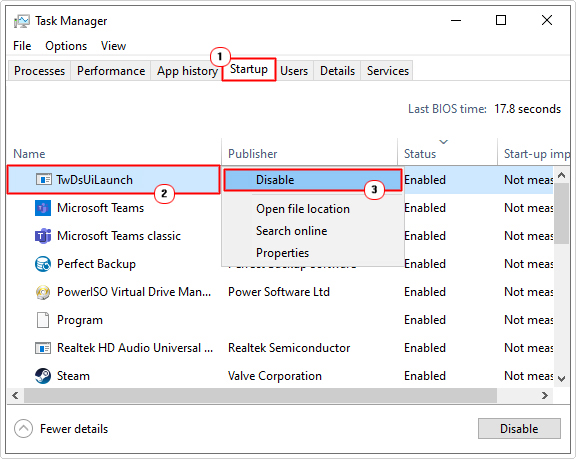Image resolution: width=576 pixels, height=459 pixels.
Task: Sort by the Name column header
Action: point(114,153)
